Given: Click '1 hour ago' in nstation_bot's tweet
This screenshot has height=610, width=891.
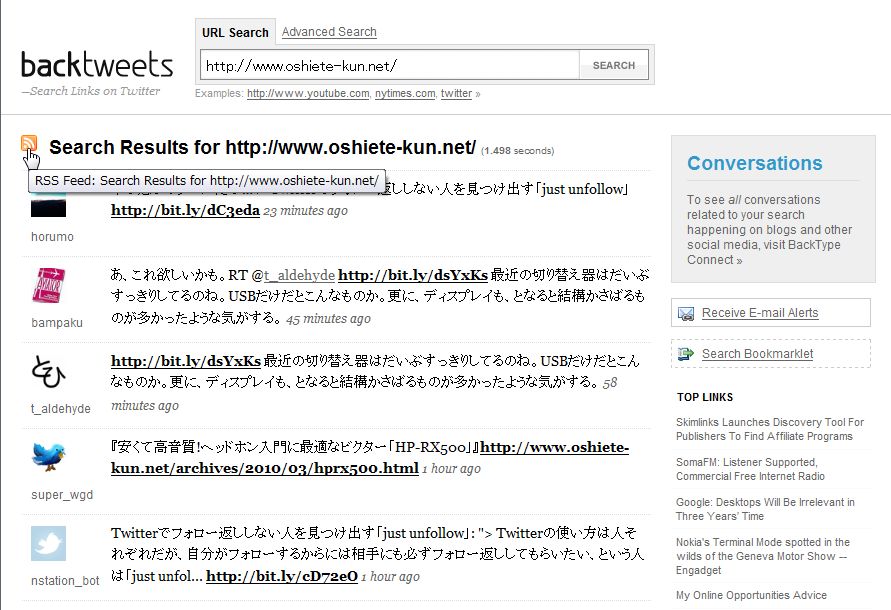Looking at the screenshot, I should tap(390, 576).
